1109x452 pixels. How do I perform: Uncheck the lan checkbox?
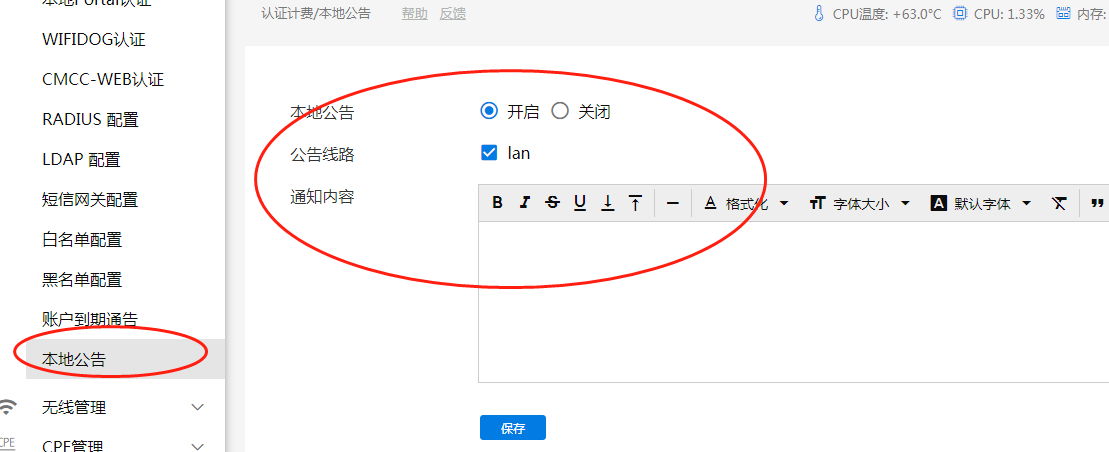click(x=489, y=153)
